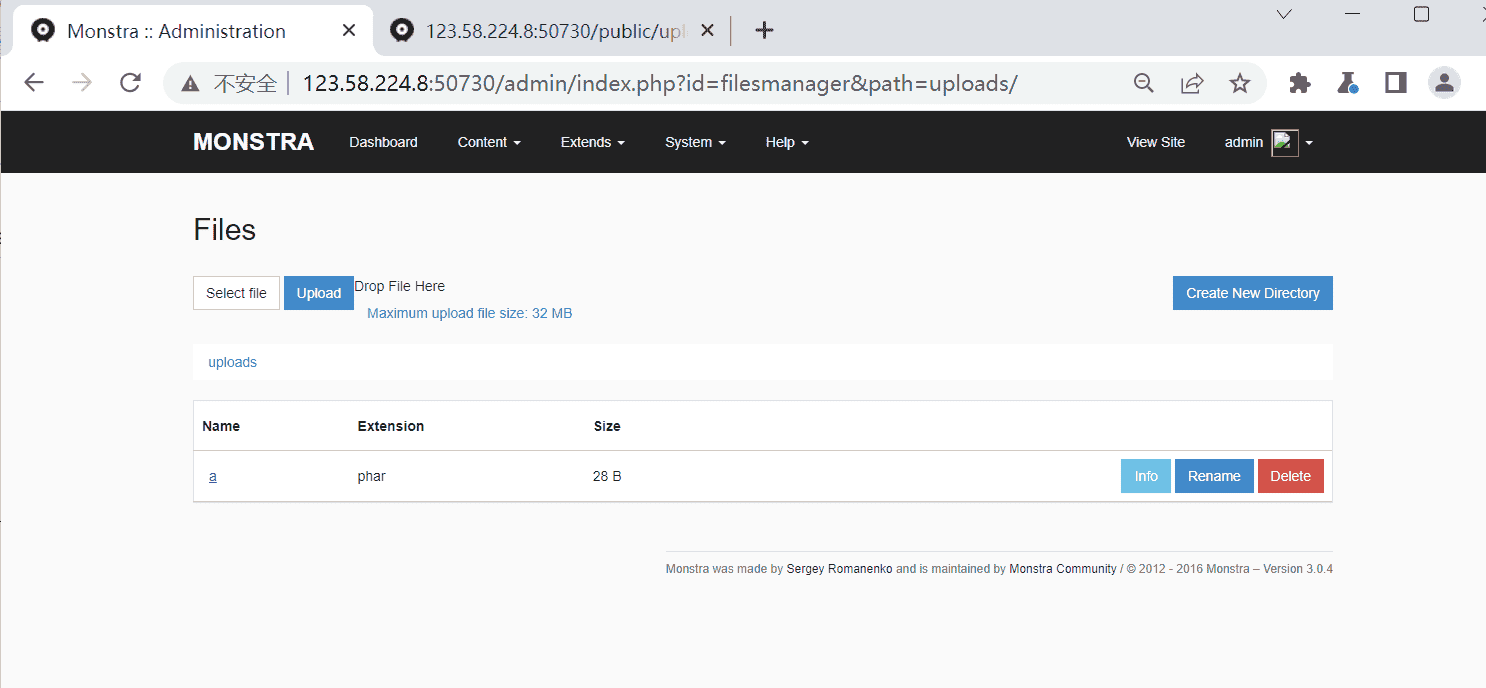The height and width of the screenshot is (688, 1486).
Task: Click the share icon in the toolbar
Action: coord(1192,83)
